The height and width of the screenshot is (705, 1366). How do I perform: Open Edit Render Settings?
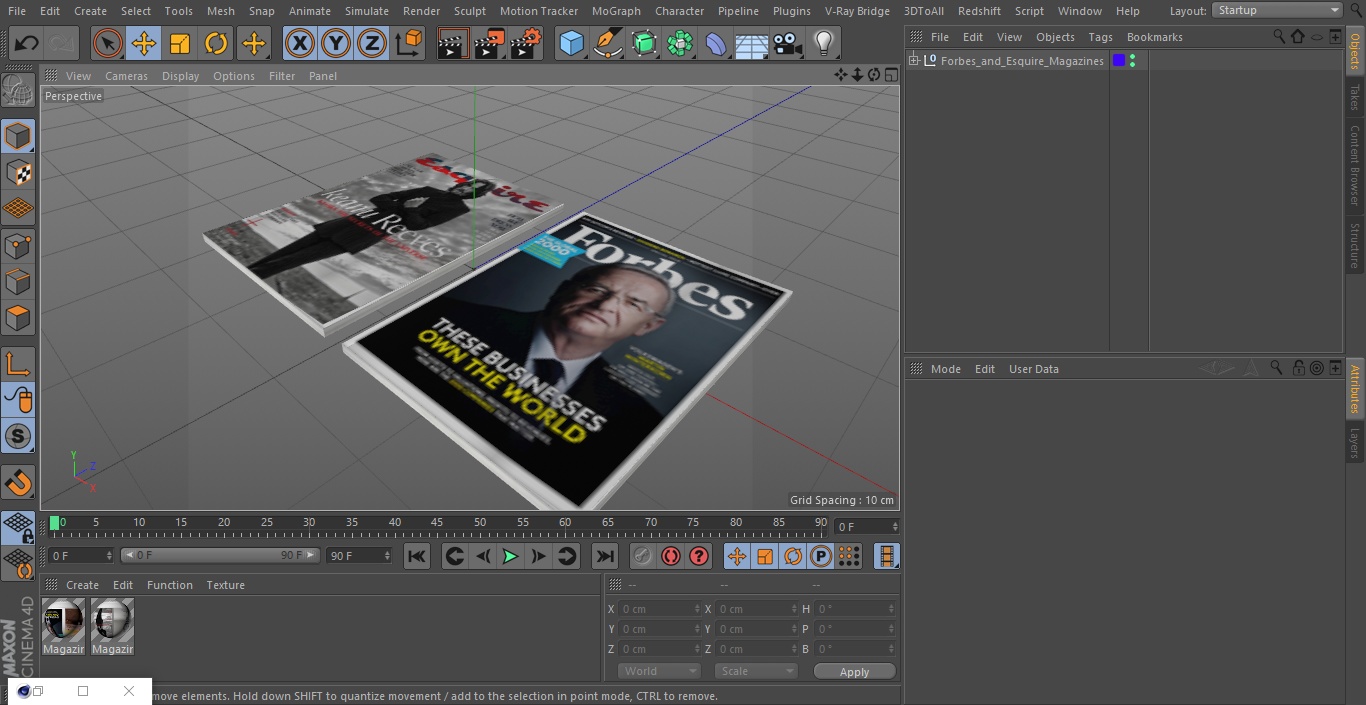tap(526, 44)
